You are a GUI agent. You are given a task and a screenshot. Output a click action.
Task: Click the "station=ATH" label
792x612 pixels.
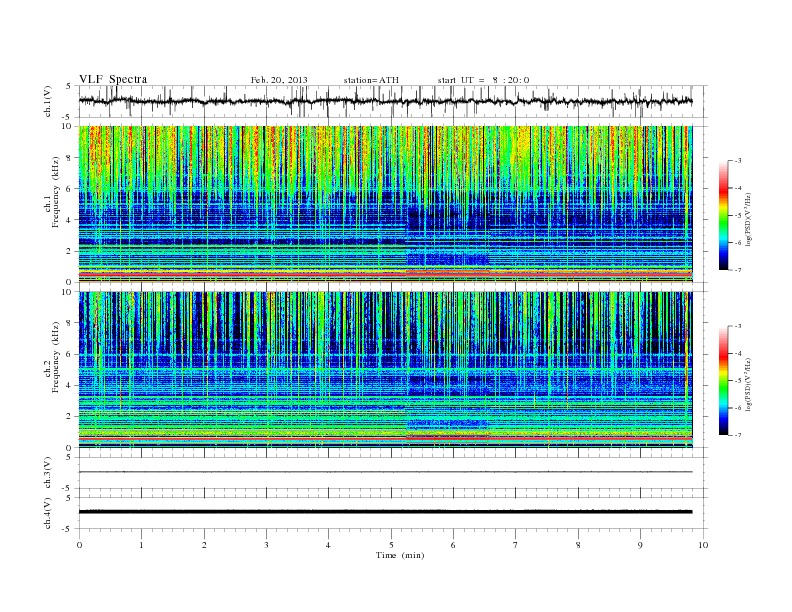click(x=371, y=80)
